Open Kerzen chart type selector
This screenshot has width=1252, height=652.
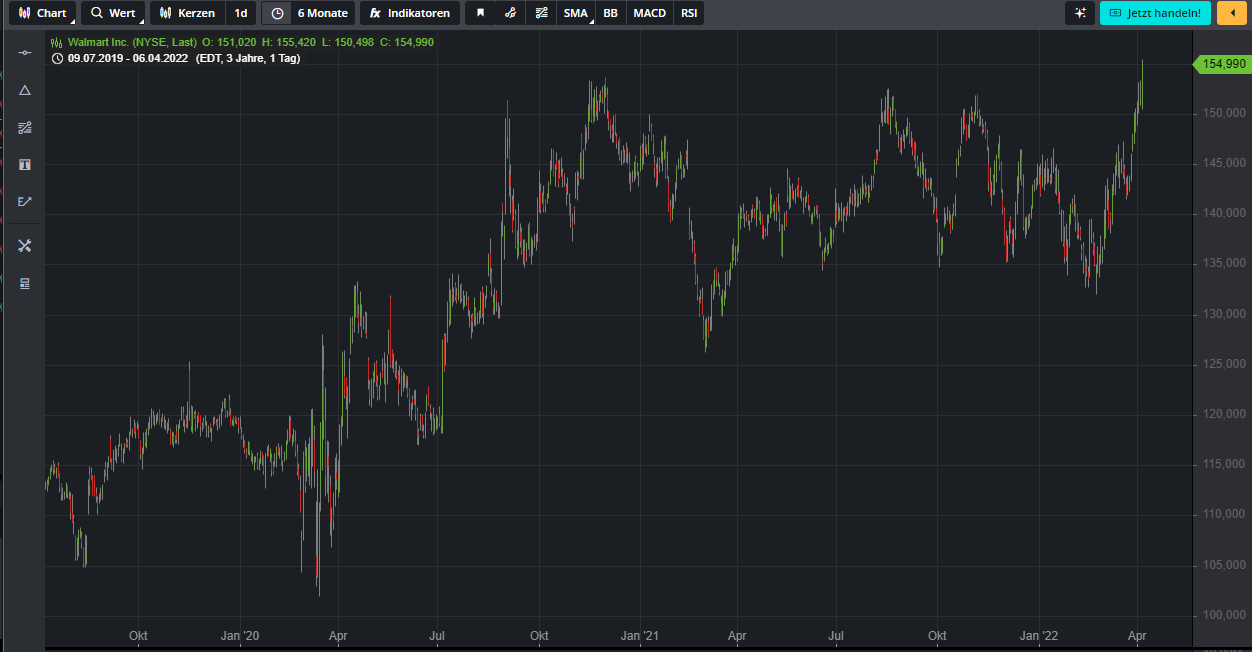click(187, 13)
